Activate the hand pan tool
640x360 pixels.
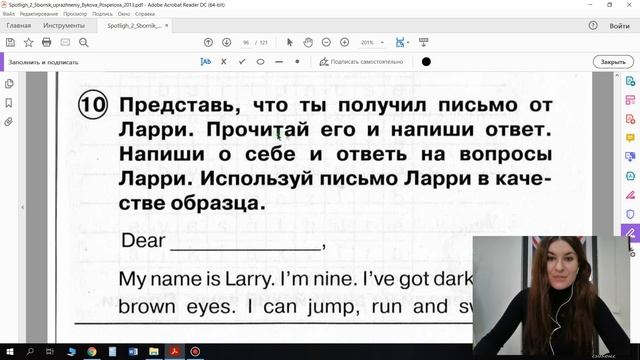pyautogui.click(x=308, y=42)
